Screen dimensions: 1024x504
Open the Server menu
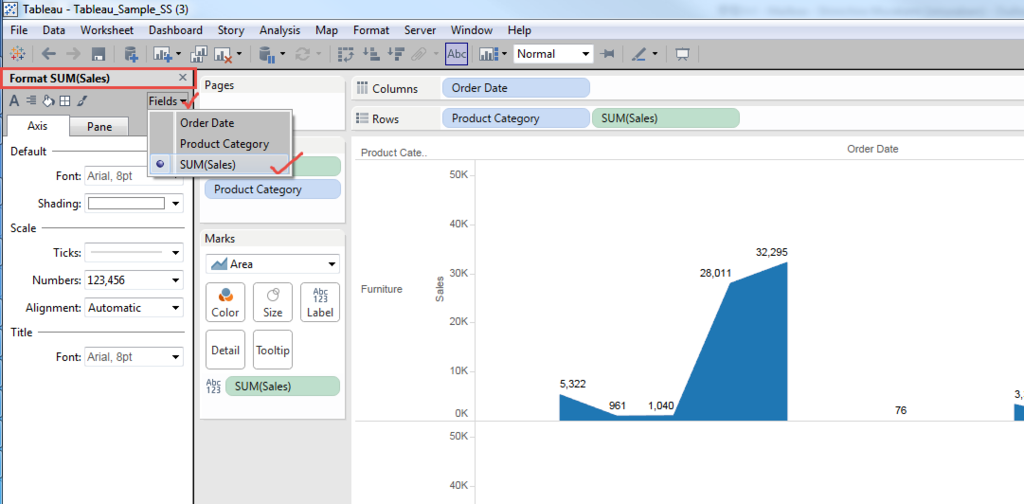pyautogui.click(x=421, y=30)
